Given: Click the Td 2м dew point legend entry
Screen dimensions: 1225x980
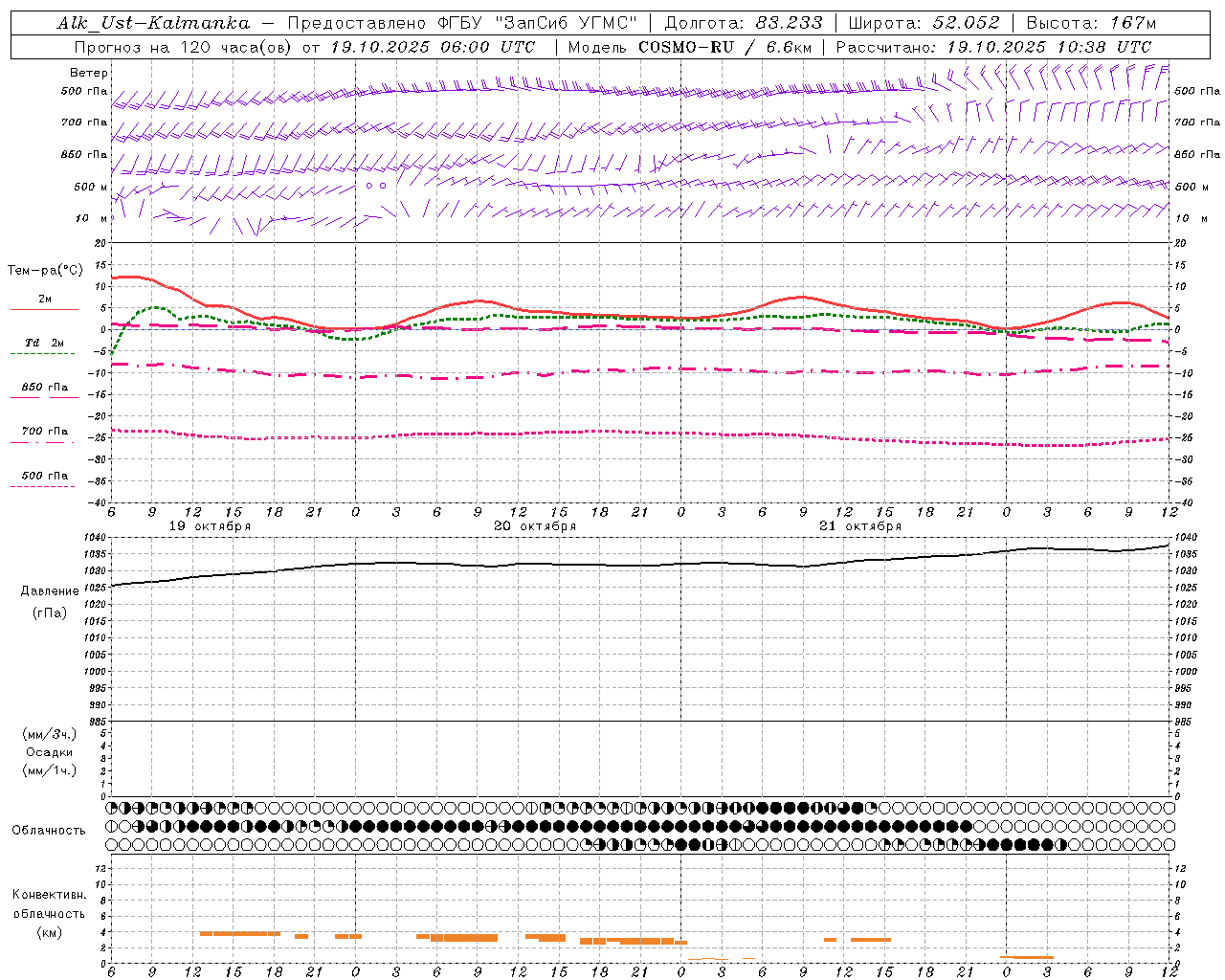Looking at the screenshot, I should [x=45, y=343].
